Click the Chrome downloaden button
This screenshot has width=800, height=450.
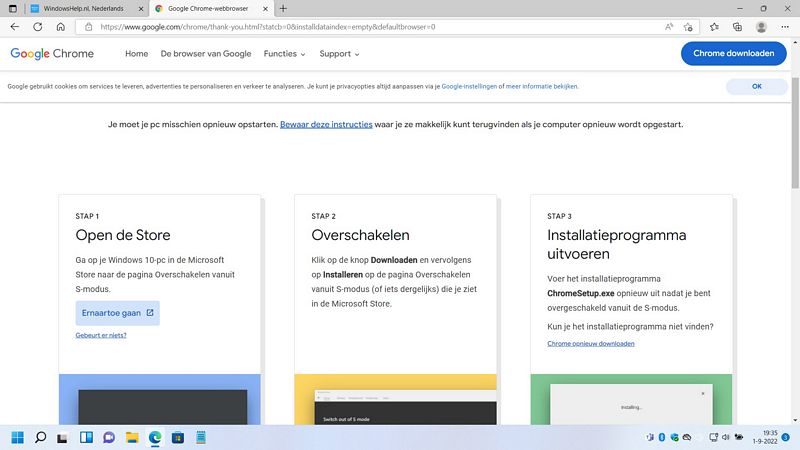[733, 54]
